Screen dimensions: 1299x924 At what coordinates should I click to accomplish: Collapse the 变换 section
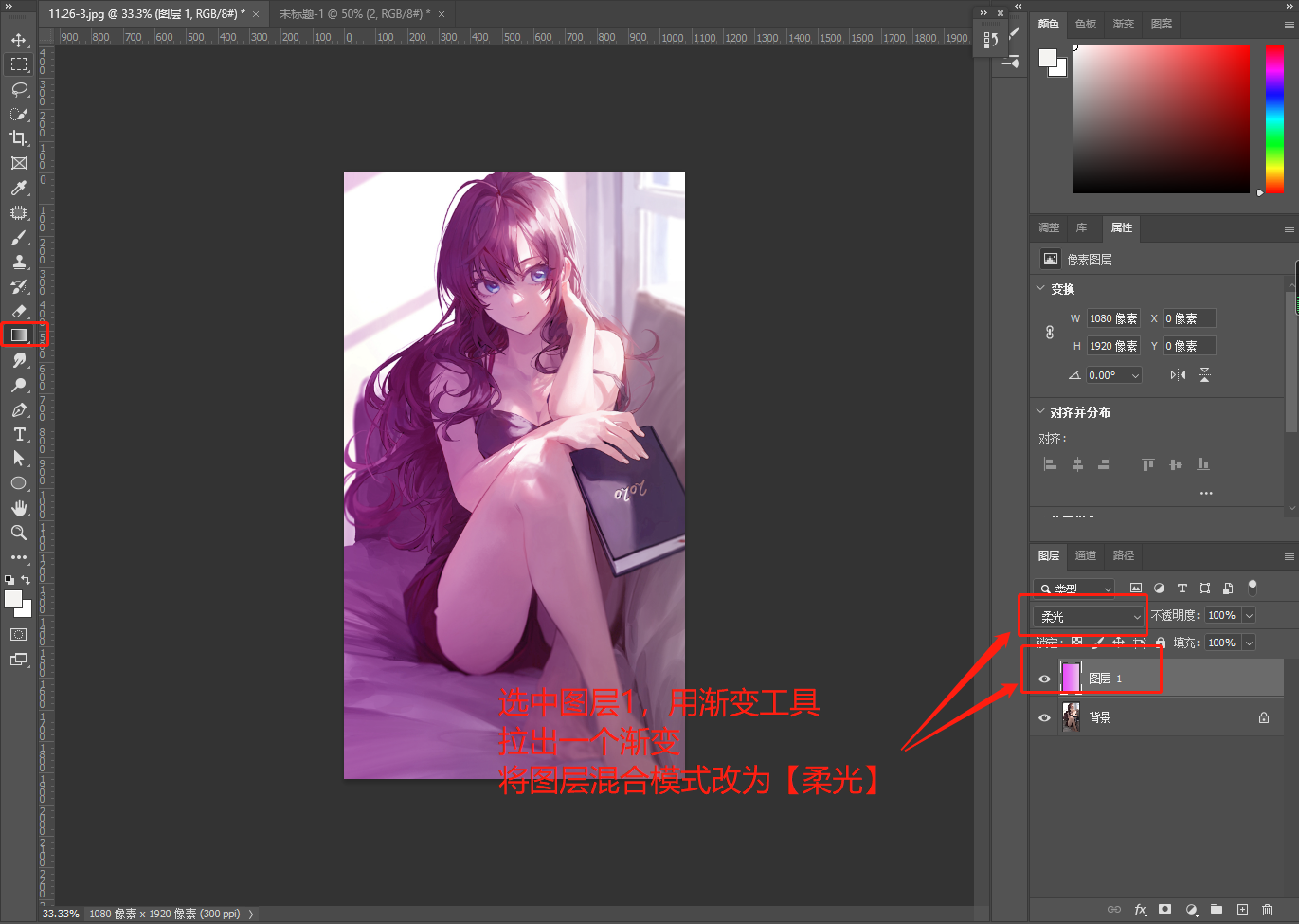click(1040, 288)
